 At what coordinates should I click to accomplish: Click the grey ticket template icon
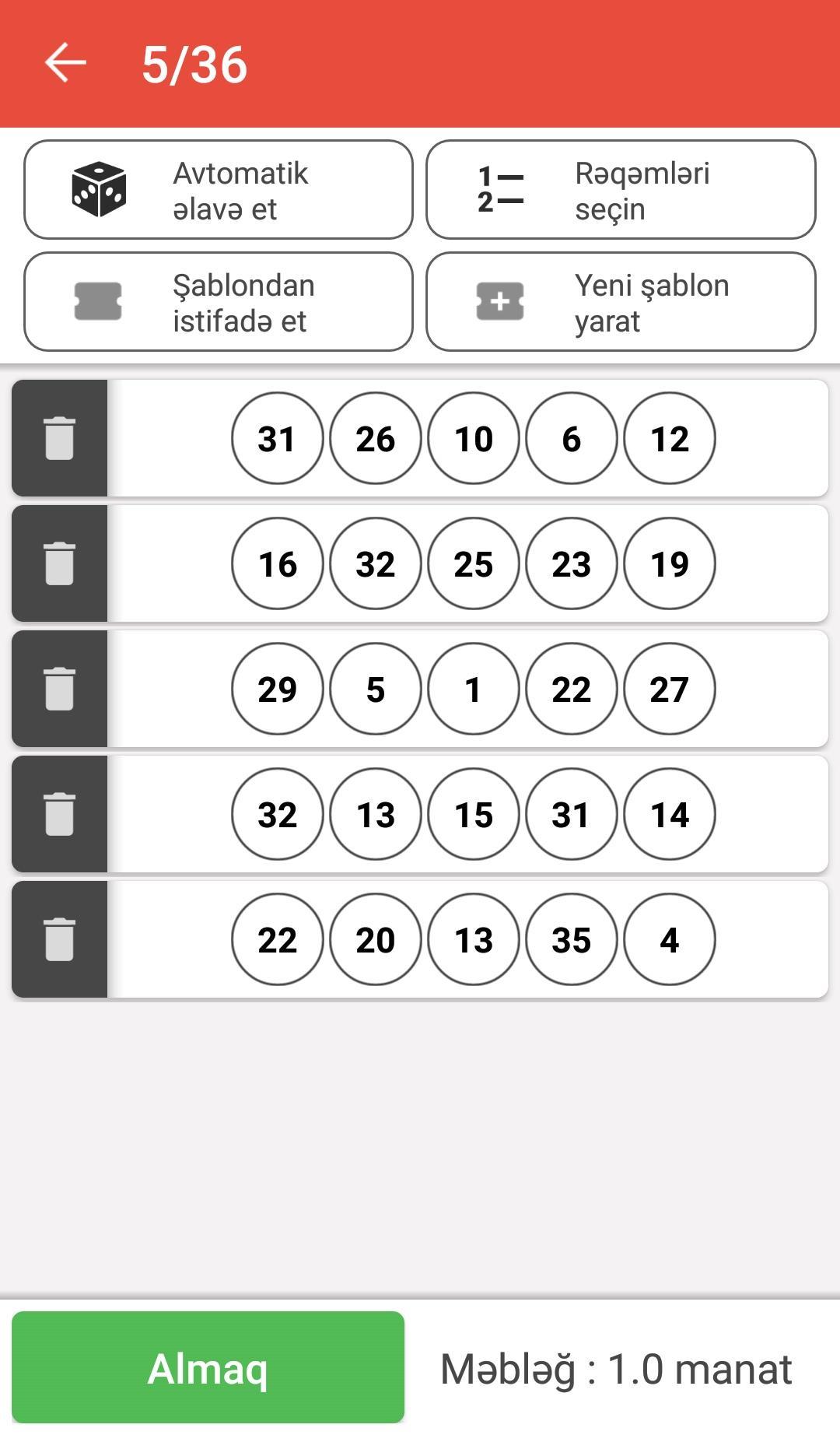(x=98, y=302)
